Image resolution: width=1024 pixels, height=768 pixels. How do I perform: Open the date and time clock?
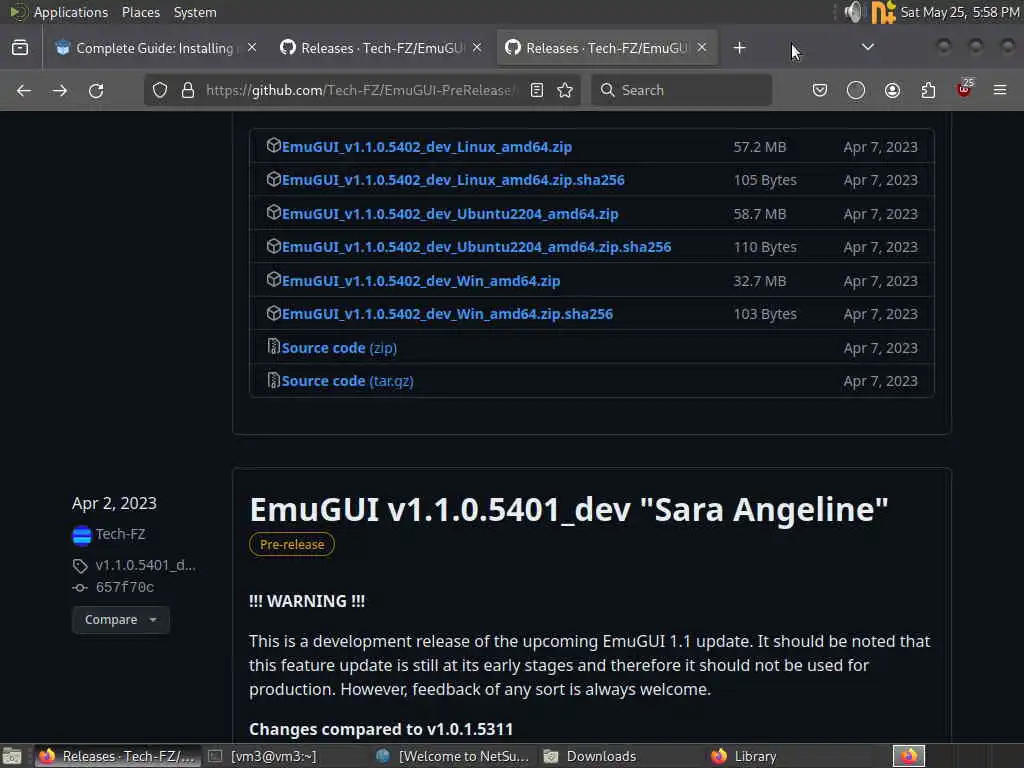(x=960, y=12)
